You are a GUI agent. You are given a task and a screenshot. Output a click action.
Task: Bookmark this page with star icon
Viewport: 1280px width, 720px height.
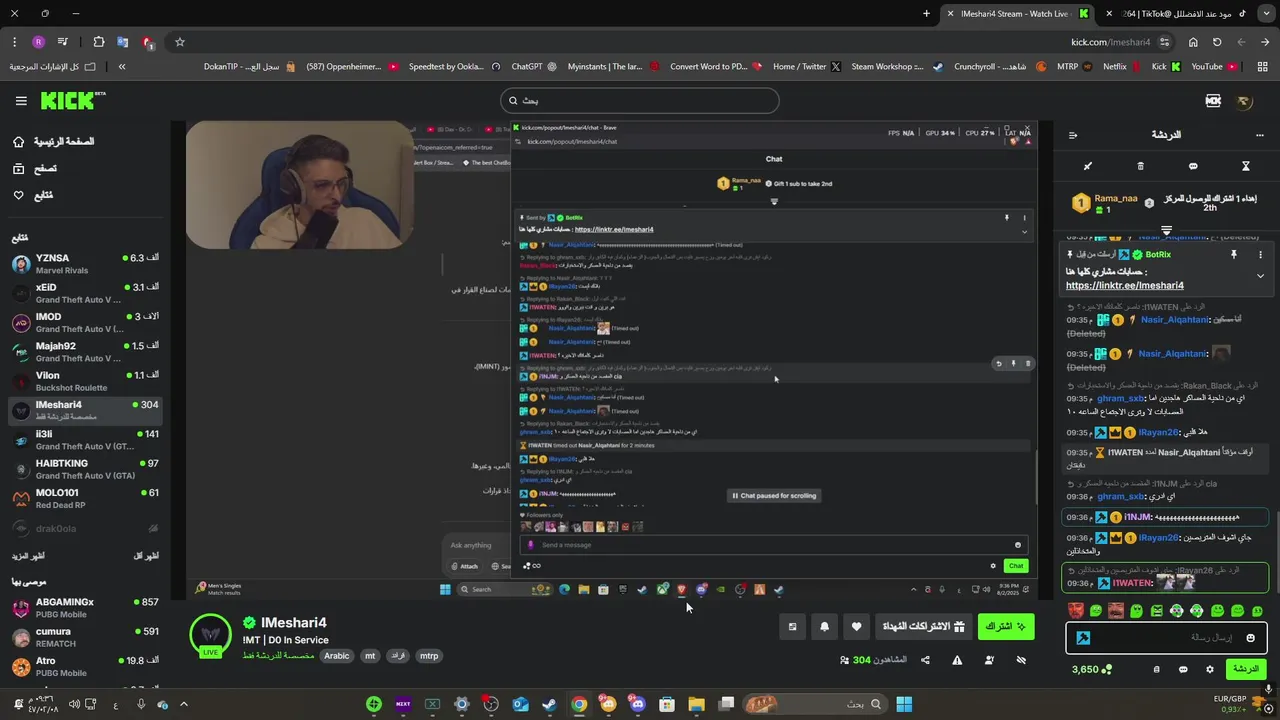pyautogui.click(x=180, y=42)
